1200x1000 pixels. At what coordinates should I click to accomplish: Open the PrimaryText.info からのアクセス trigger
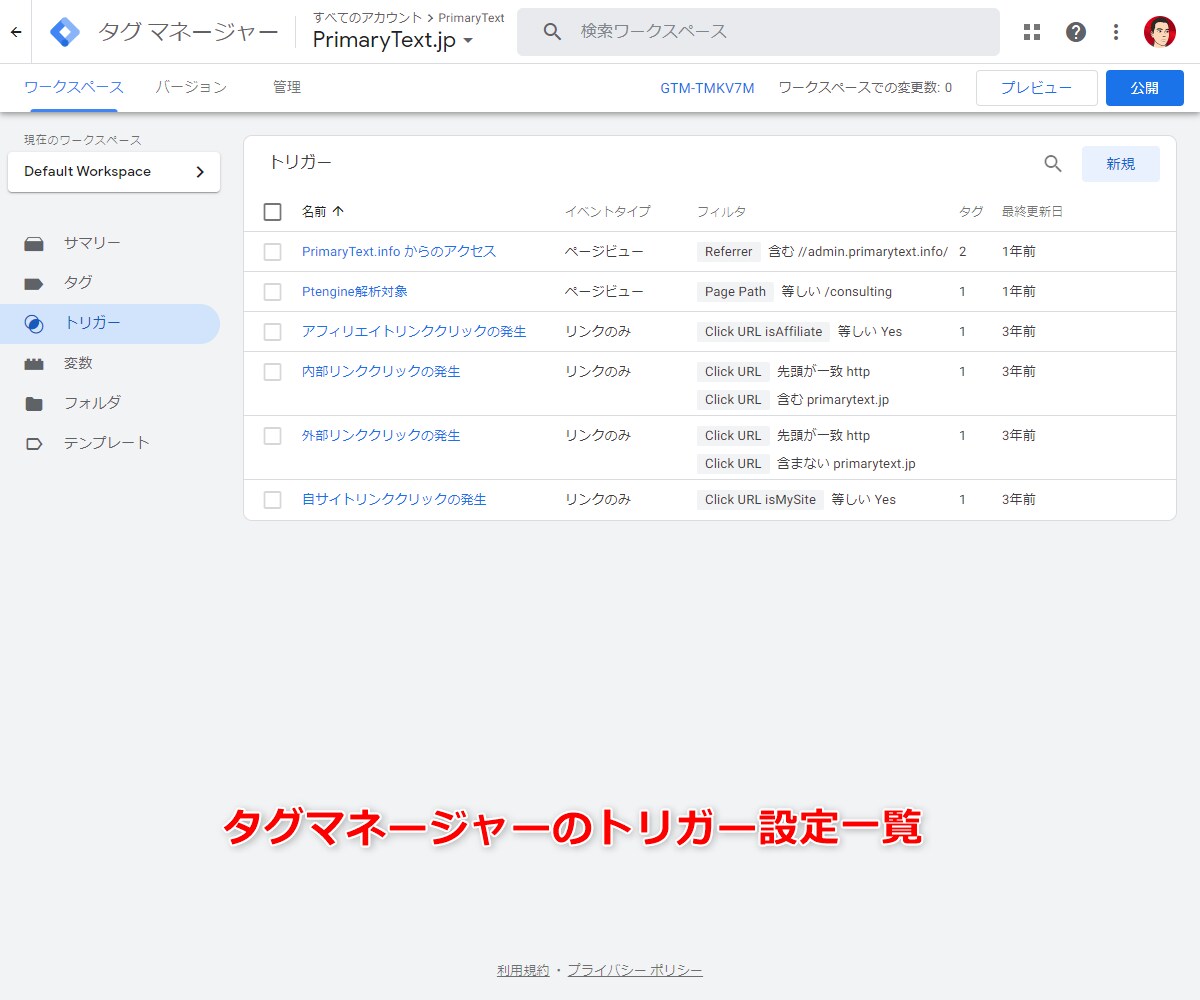pyautogui.click(x=399, y=251)
